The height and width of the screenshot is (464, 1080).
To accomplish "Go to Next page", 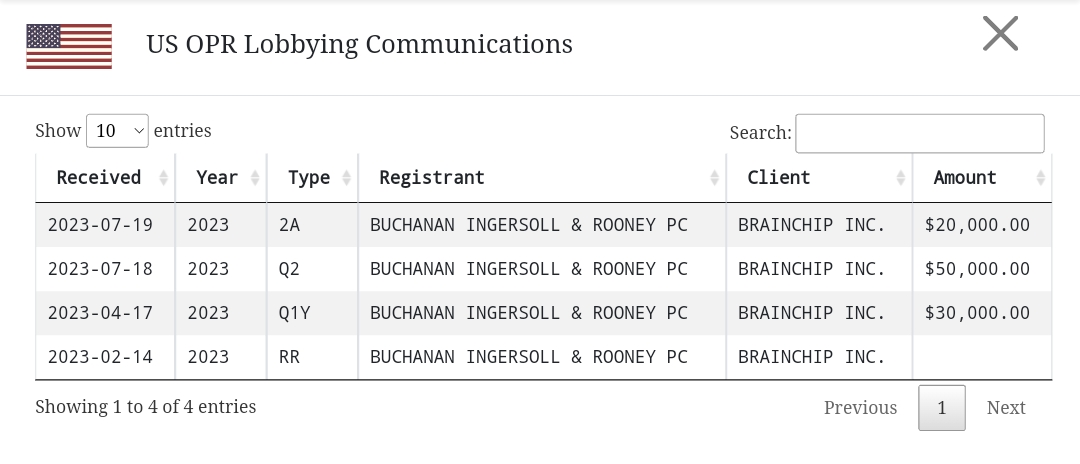I will click(1006, 408).
